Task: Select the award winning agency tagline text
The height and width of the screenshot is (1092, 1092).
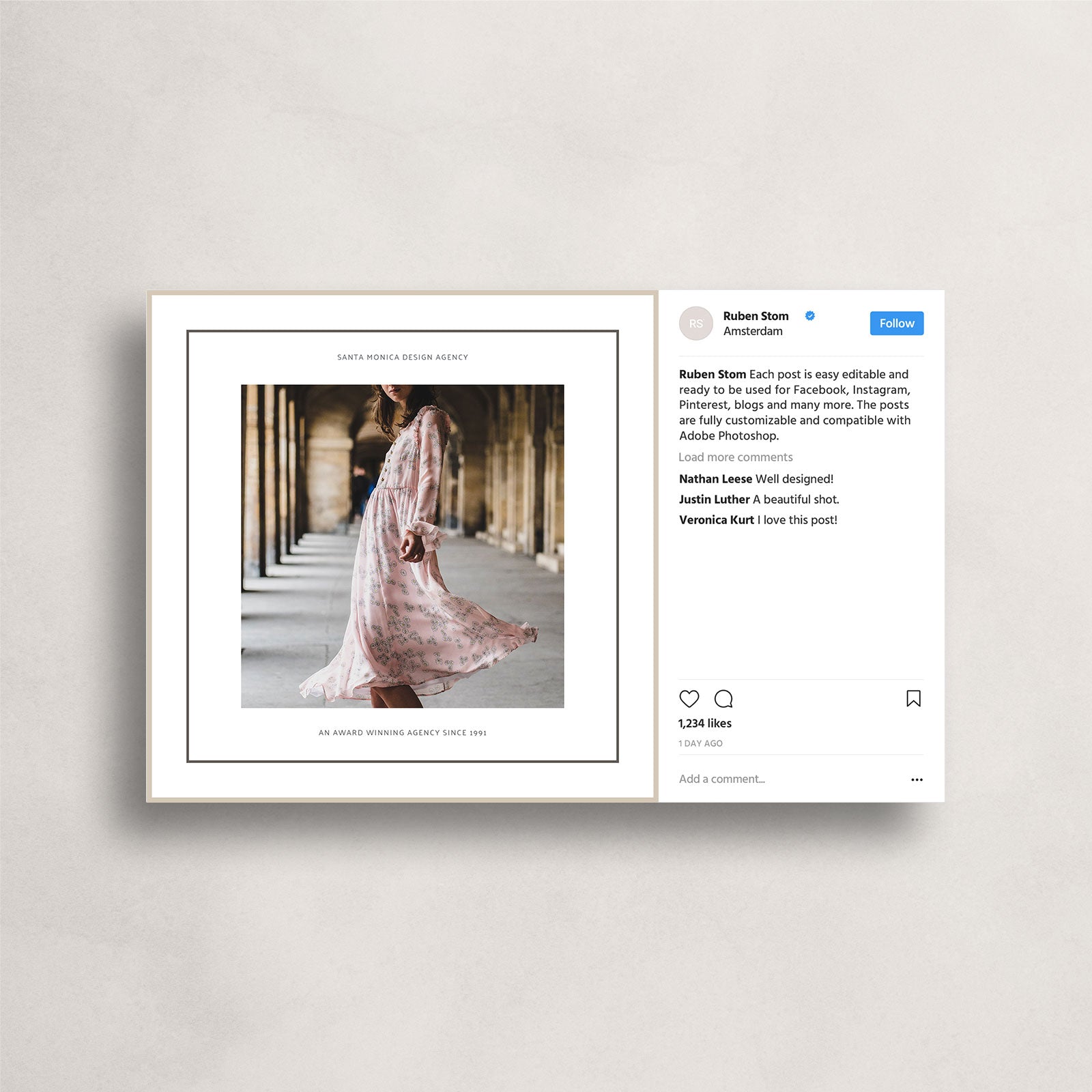Action: [x=402, y=733]
